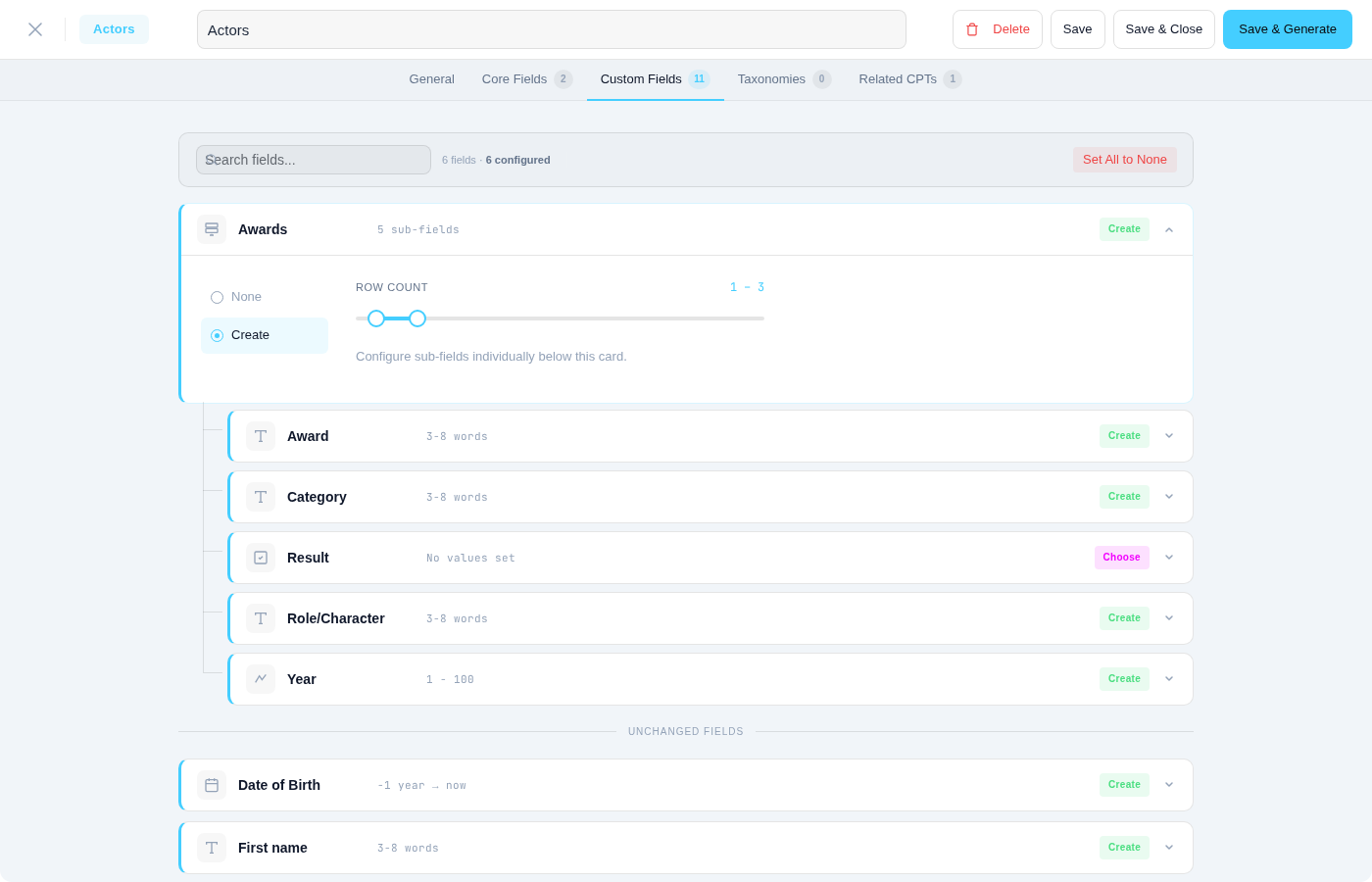
Task: Click the checkbox type icon for Result
Action: pyautogui.click(x=261, y=558)
